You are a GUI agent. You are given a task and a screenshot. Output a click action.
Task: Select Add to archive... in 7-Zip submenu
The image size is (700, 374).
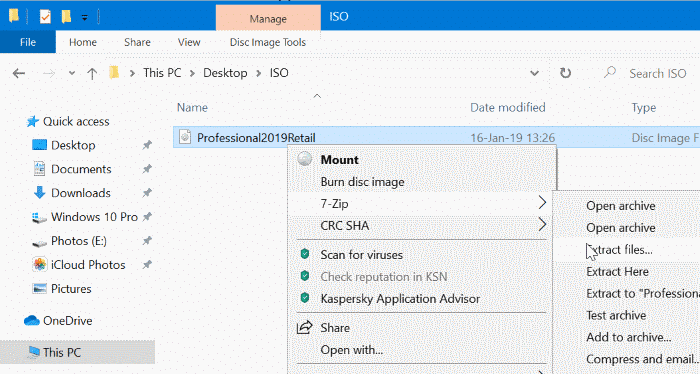click(x=629, y=337)
